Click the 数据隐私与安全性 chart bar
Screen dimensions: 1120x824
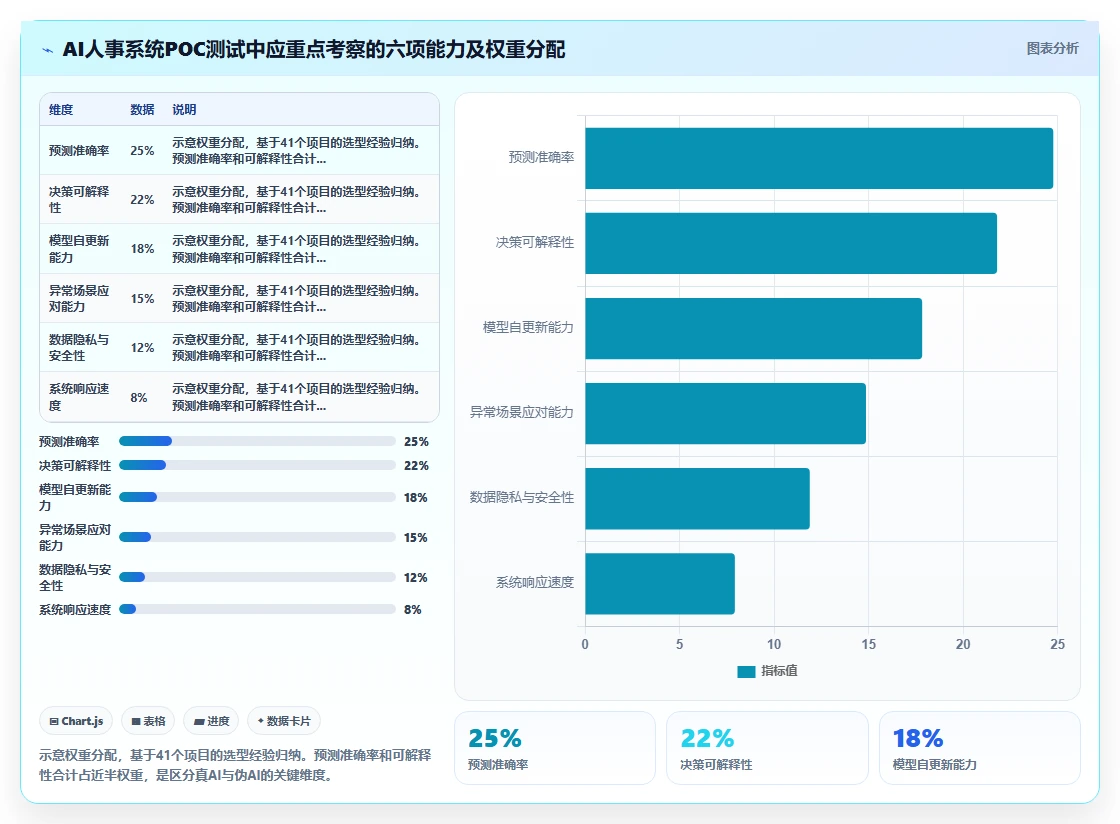click(x=697, y=498)
